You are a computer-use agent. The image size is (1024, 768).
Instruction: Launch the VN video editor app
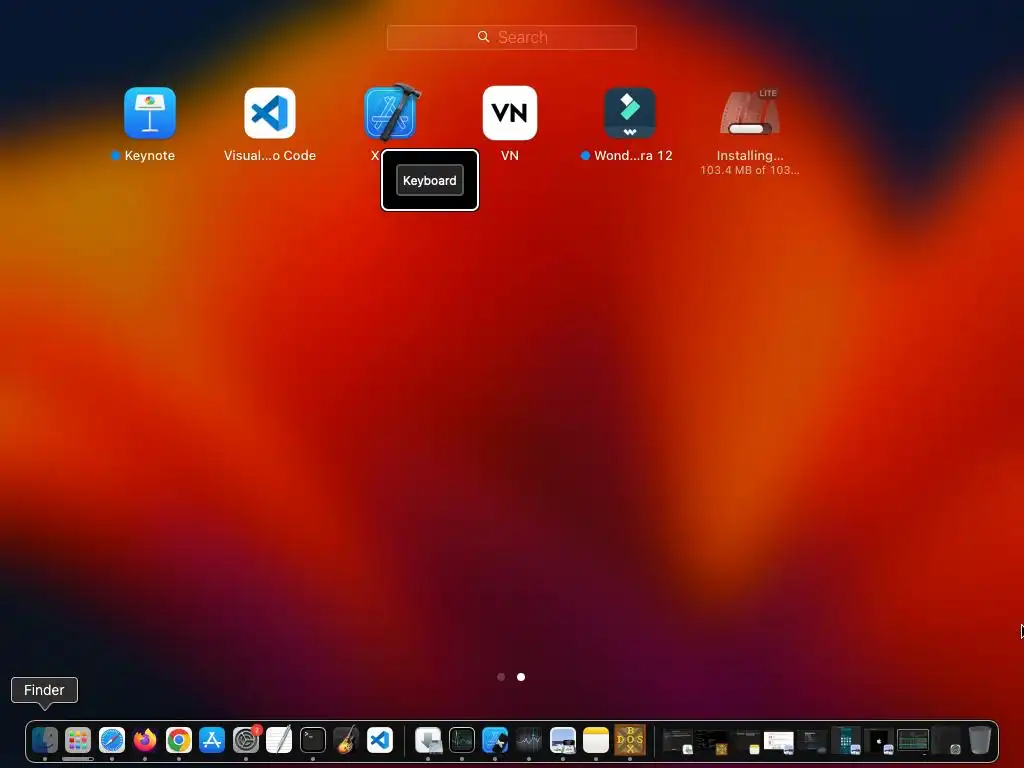pyautogui.click(x=509, y=113)
